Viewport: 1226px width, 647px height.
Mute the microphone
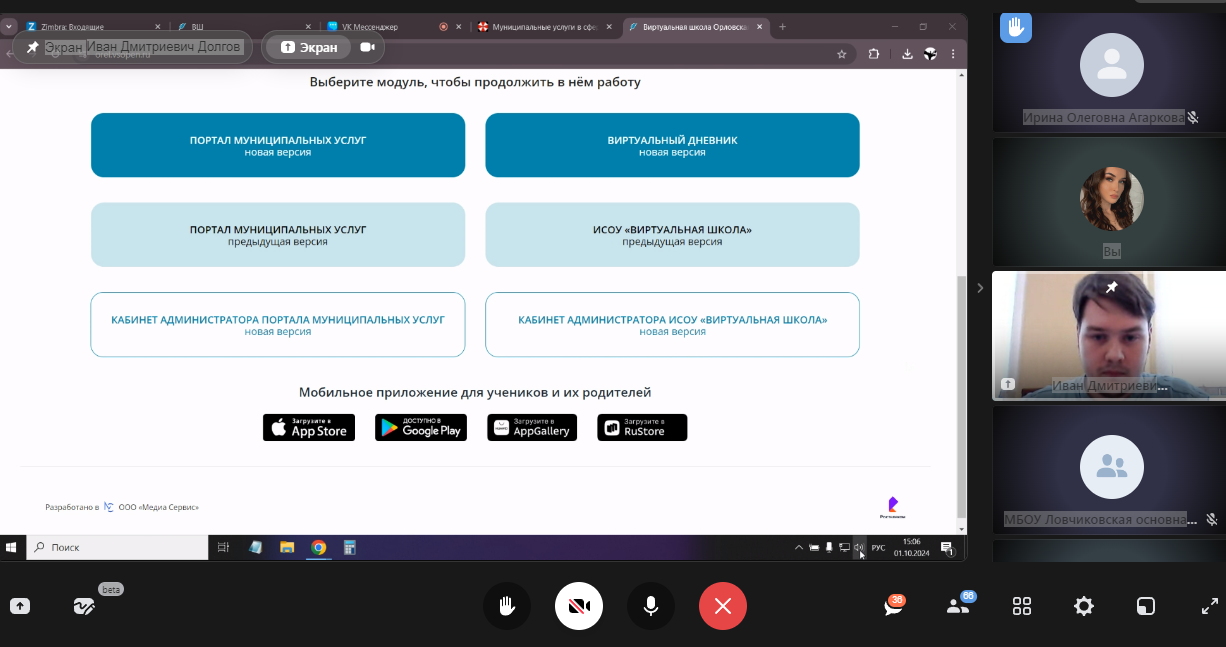(x=651, y=606)
